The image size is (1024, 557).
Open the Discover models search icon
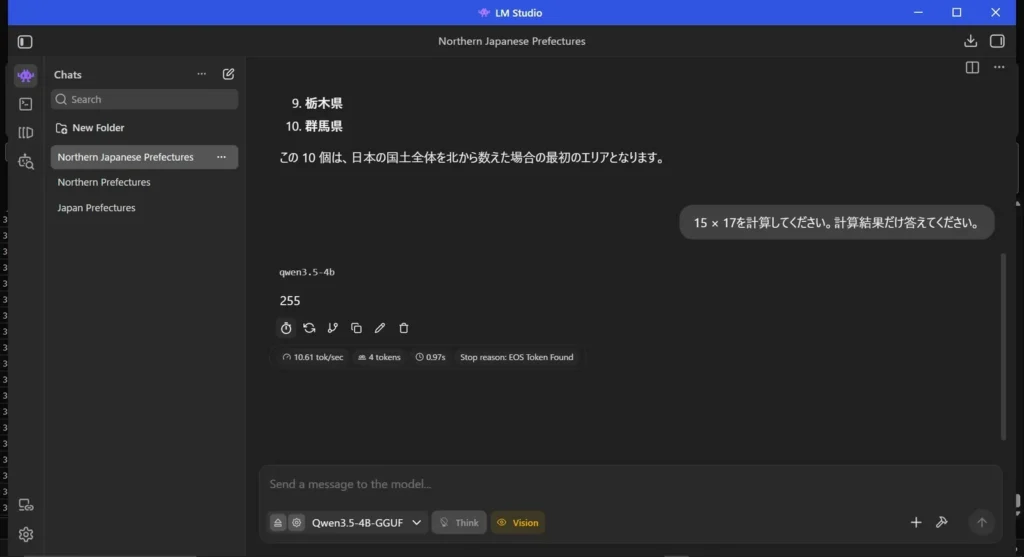point(25,161)
